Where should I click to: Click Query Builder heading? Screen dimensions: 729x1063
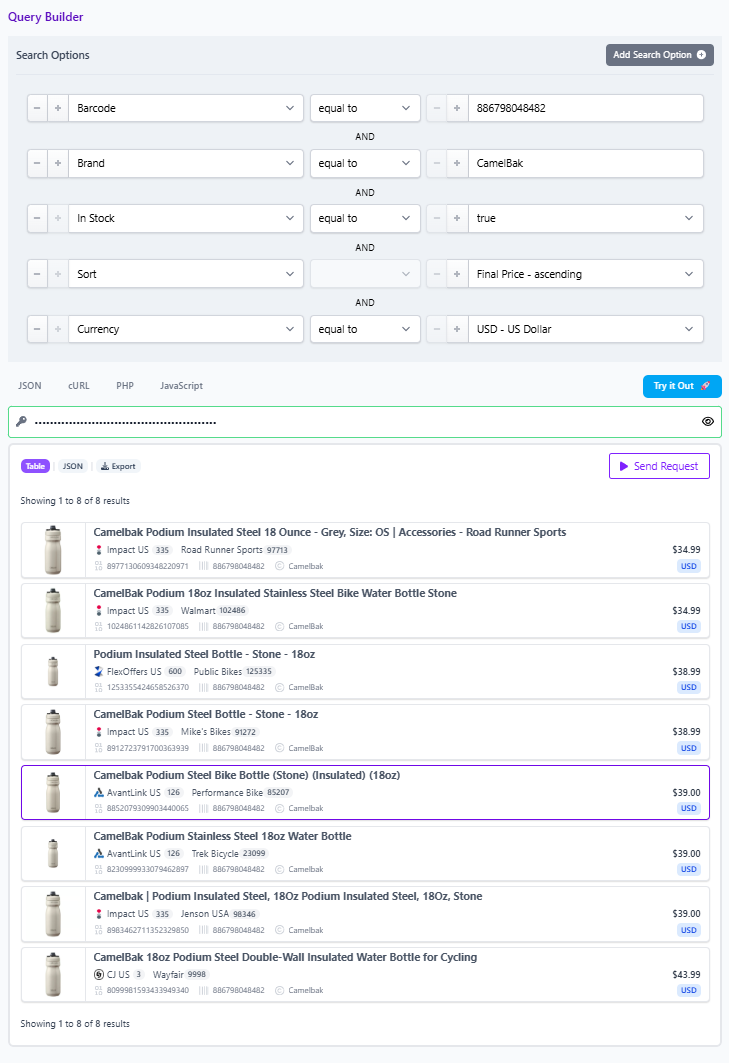pyautogui.click(x=45, y=17)
